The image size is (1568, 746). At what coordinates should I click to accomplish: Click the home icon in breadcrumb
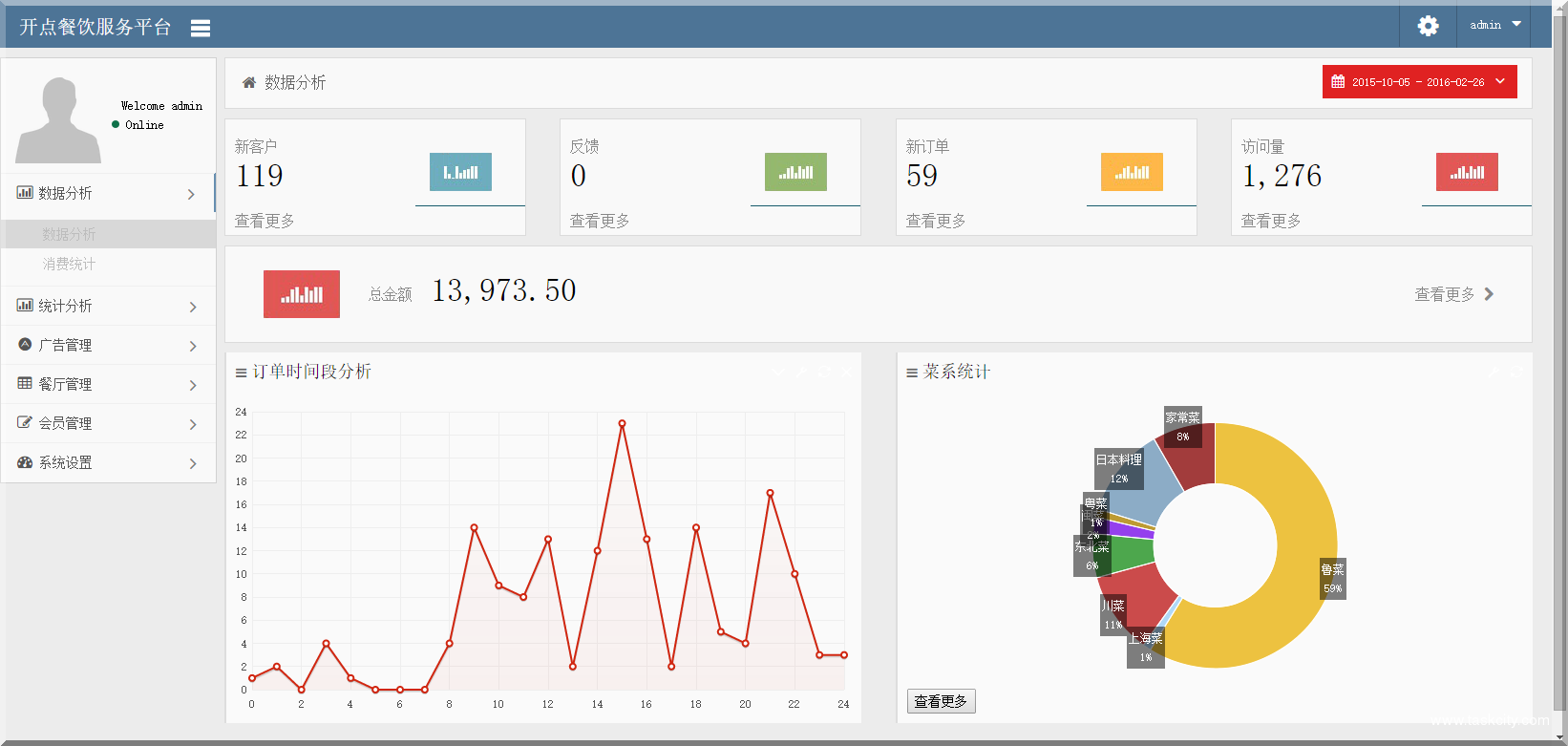point(249,83)
